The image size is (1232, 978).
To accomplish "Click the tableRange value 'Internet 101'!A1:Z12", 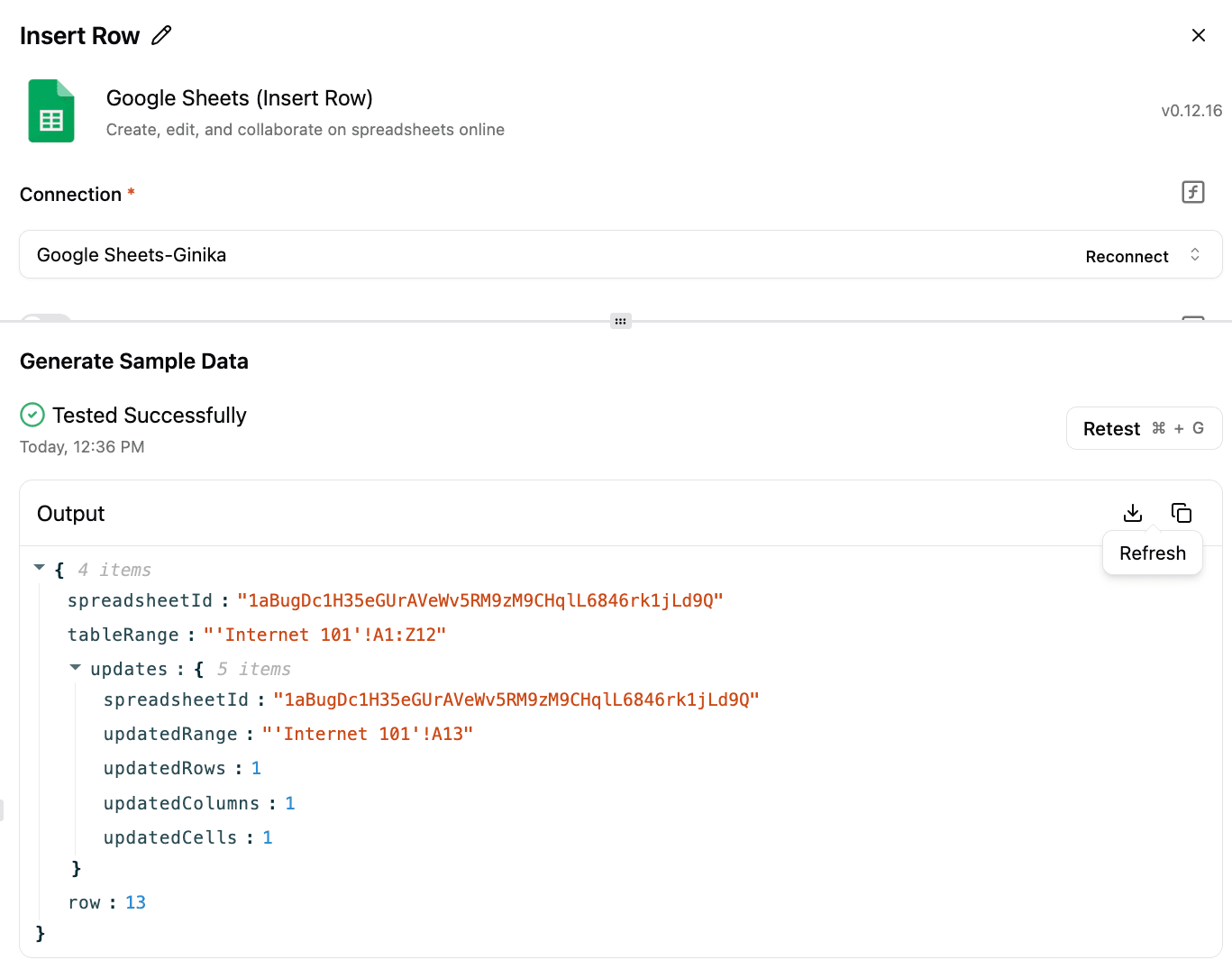I will pos(324,635).
